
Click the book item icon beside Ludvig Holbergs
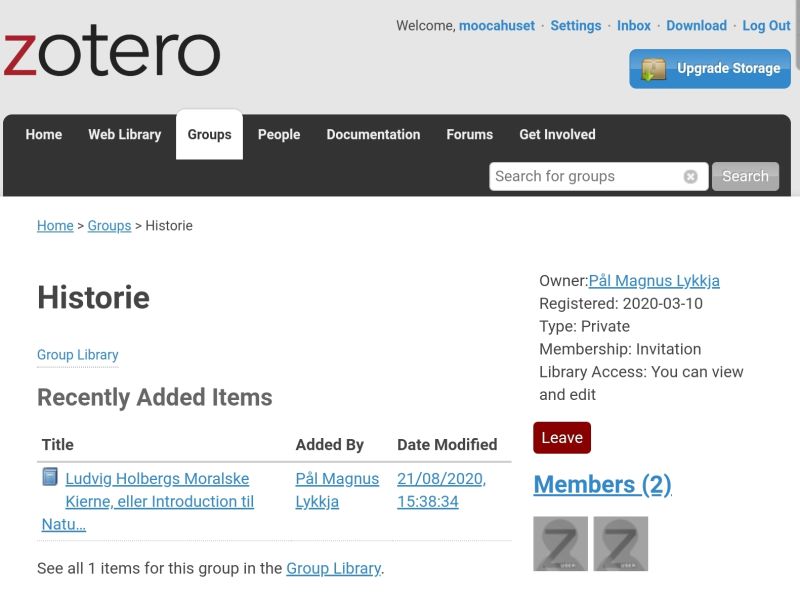pyautogui.click(x=49, y=477)
